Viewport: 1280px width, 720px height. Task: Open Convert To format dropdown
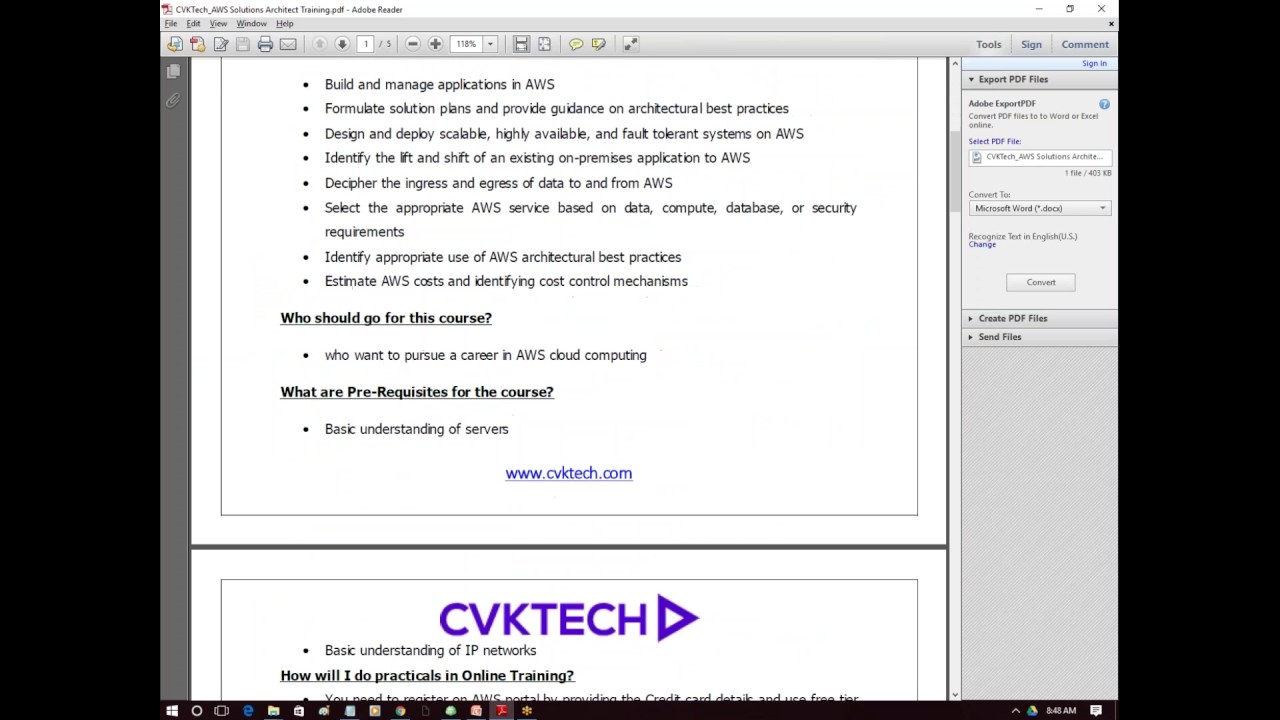1040,208
